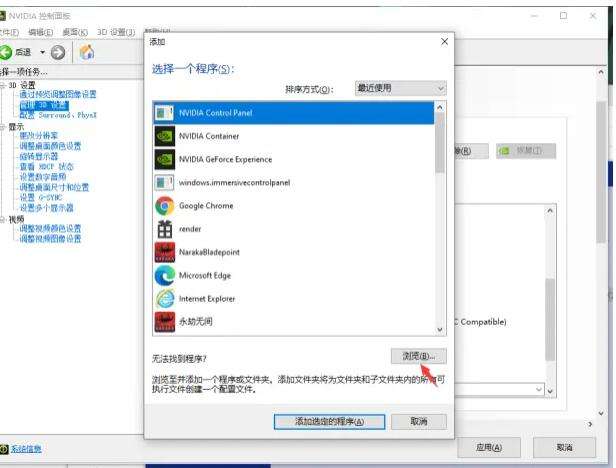
Task: Click program list scrollbar up arrow
Action: (x=440, y=107)
